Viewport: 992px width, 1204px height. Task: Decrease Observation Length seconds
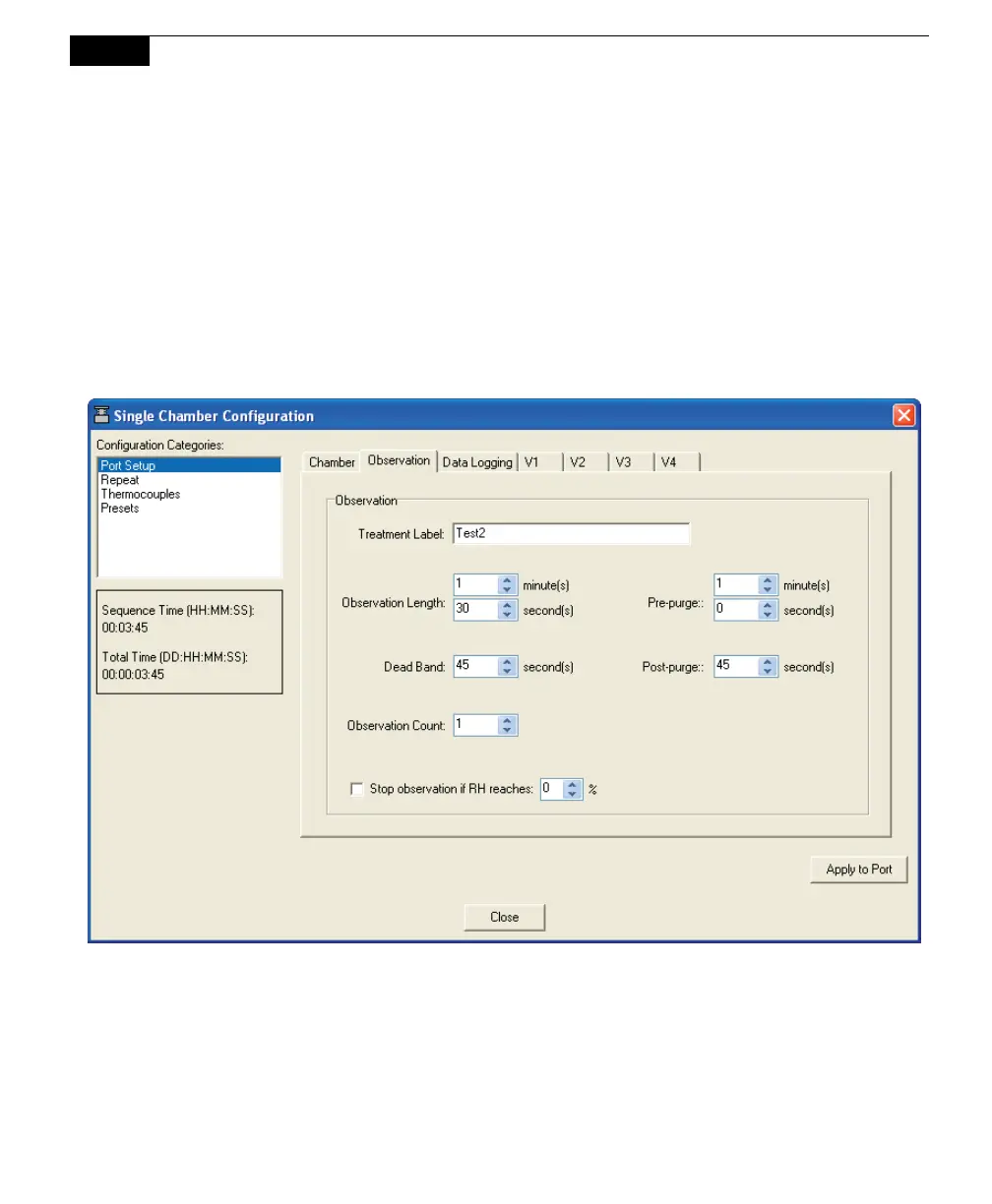coord(507,615)
